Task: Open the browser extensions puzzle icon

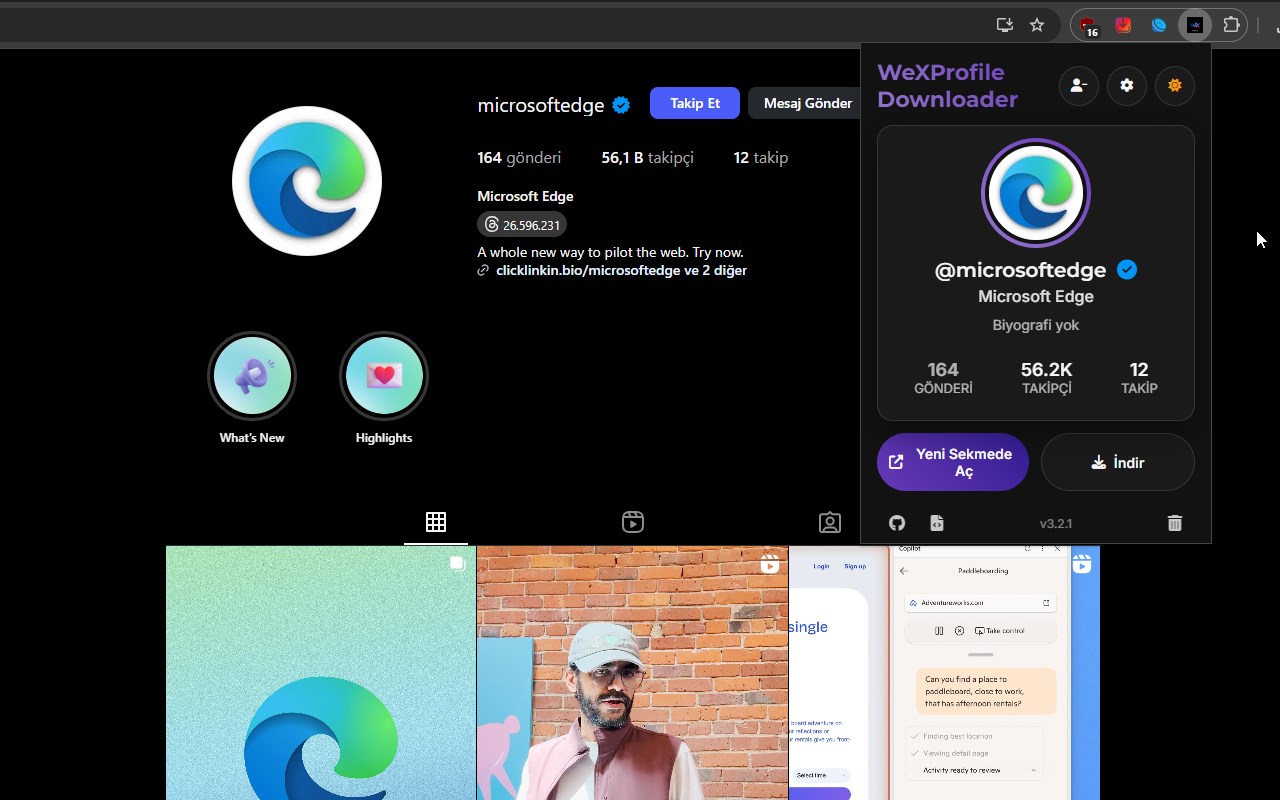Action: coord(1232,25)
